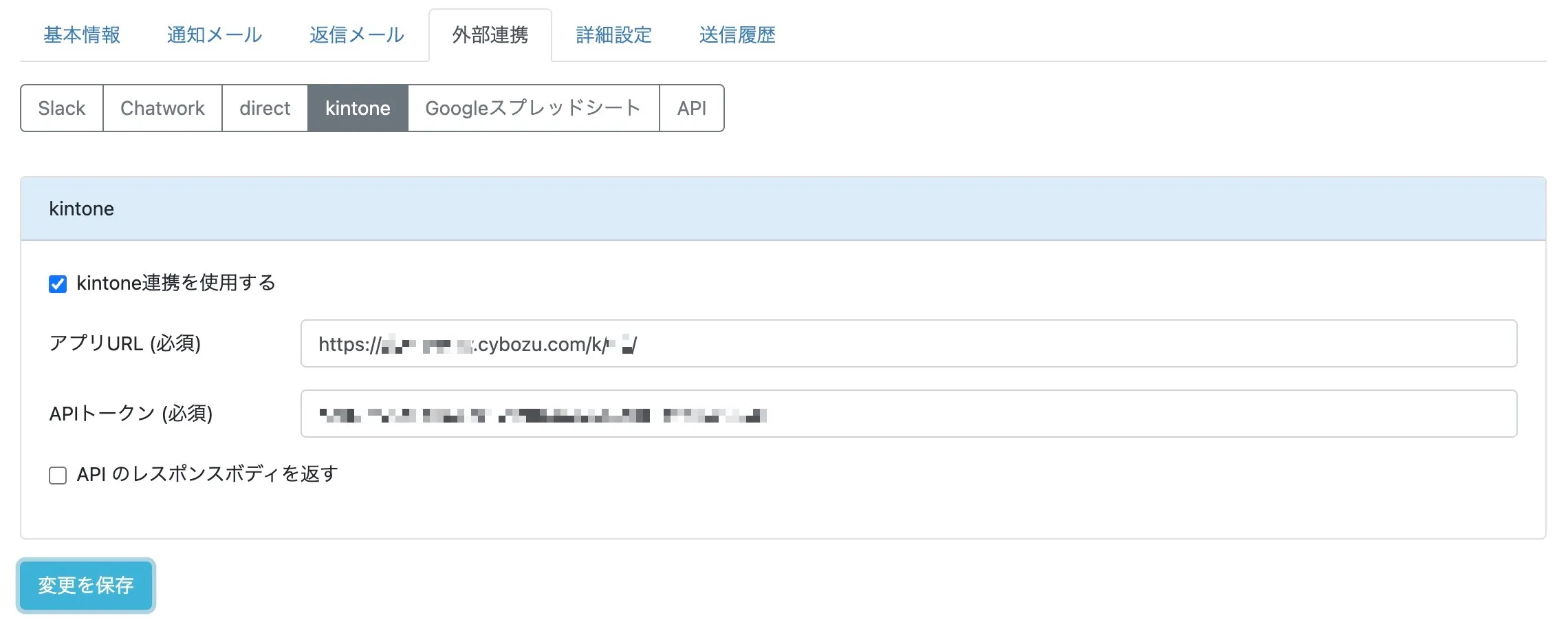The image size is (1568, 629).
Task: Enable API のレスポンスボディを返す checkbox
Action: [x=58, y=475]
